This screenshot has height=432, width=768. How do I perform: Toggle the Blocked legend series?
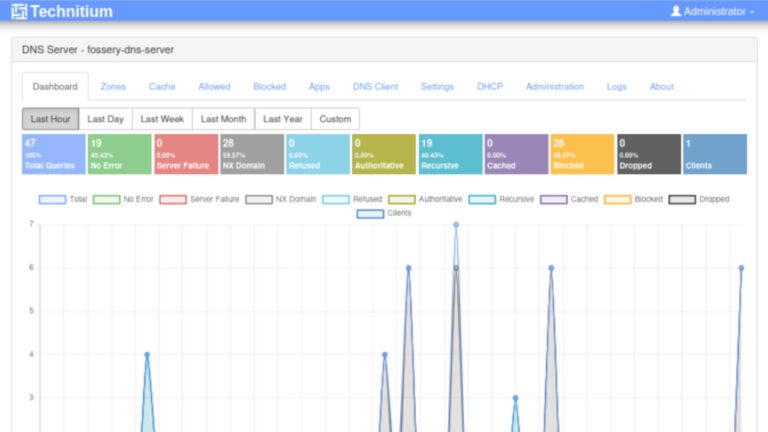[x=633, y=199]
